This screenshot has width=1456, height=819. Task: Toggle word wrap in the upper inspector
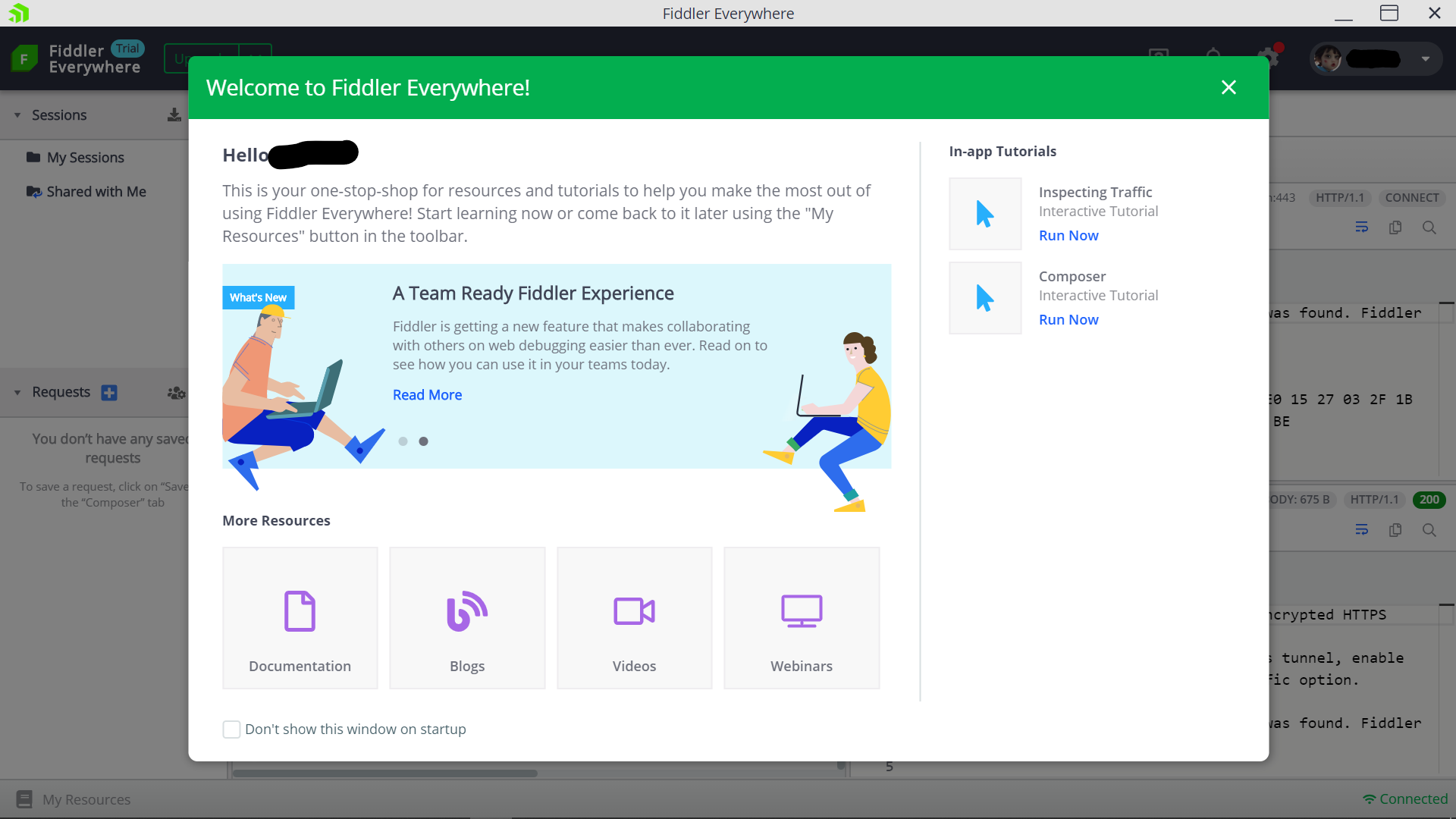1362,227
